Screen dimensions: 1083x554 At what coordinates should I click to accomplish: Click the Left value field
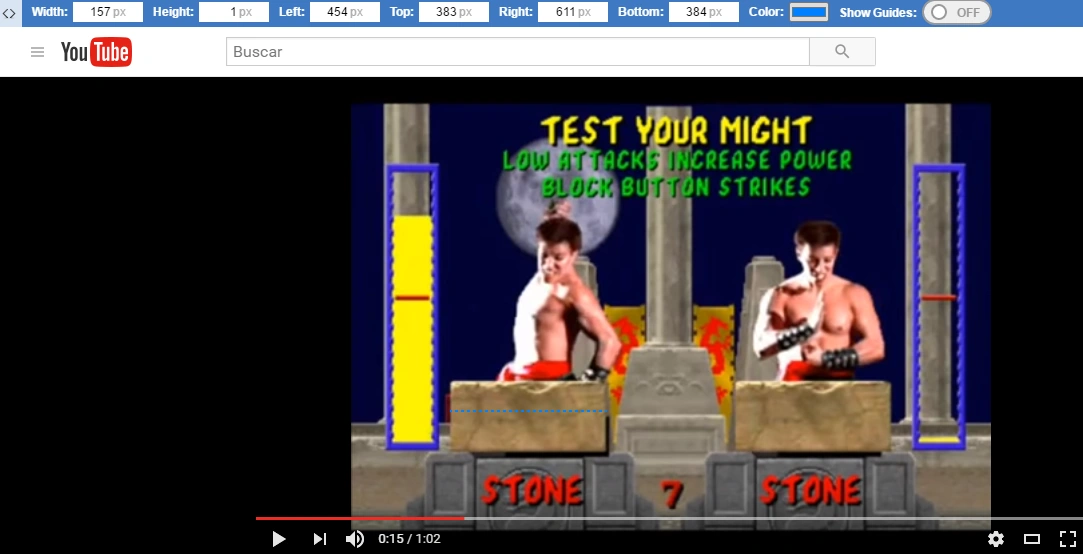coord(345,12)
